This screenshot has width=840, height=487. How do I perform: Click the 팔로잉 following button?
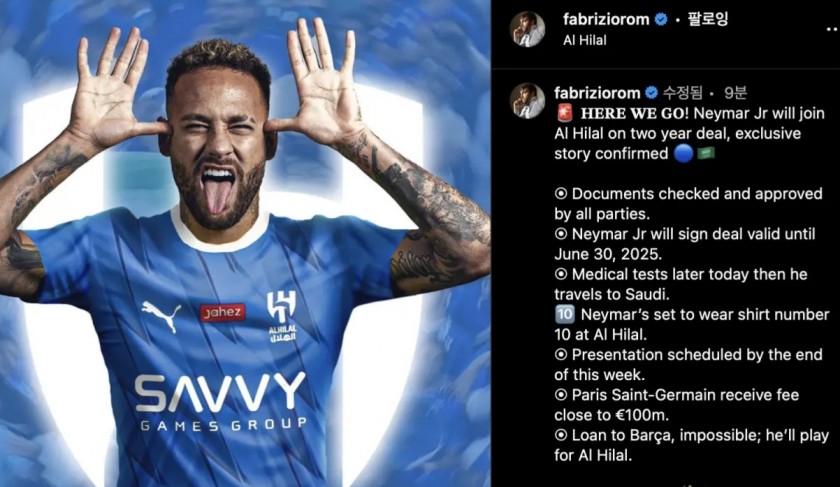708,20
